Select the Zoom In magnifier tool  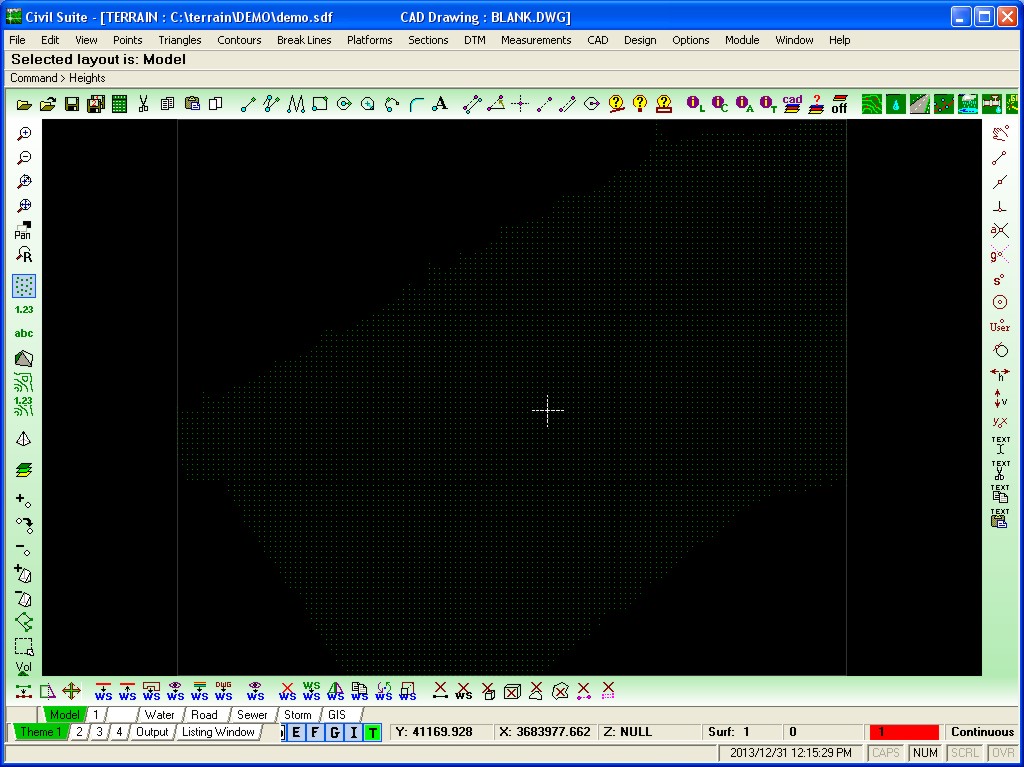[x=24, y=134]
